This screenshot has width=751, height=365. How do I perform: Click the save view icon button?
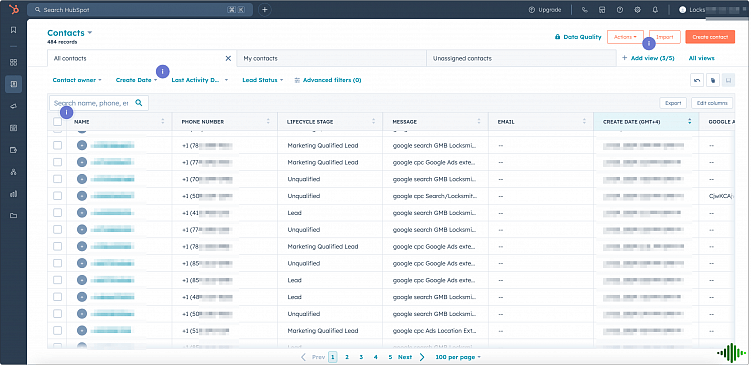point(728,80)
